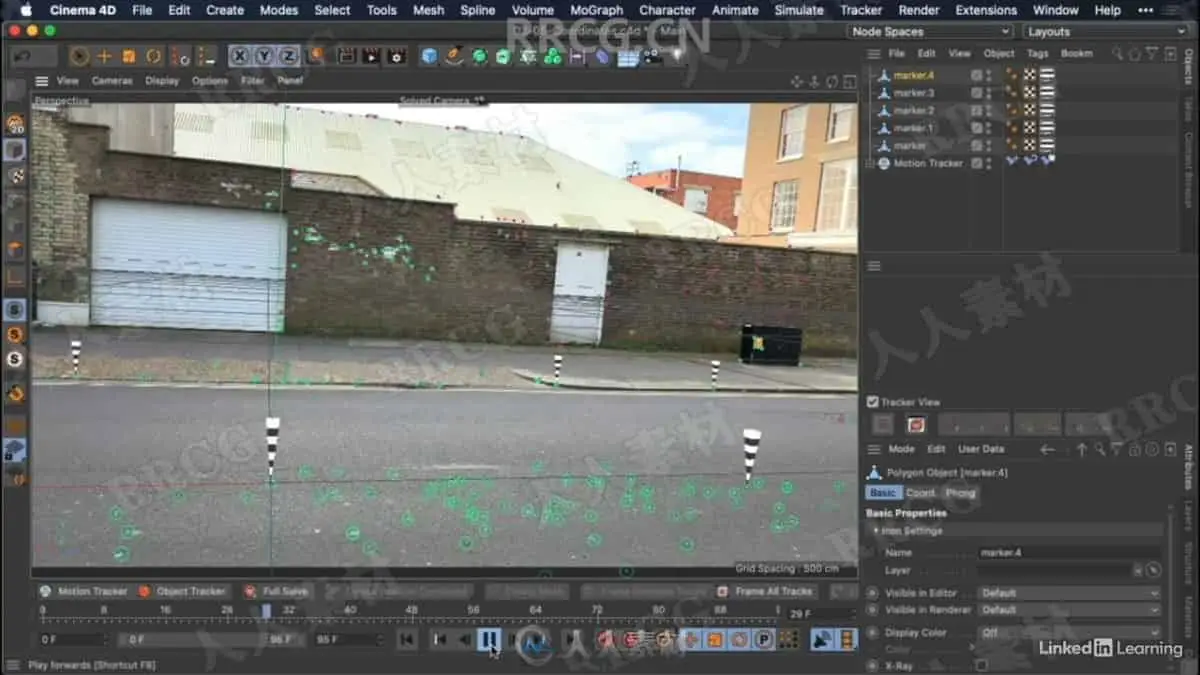Select the Rotate tool
This screenshot has height=675, width=1200.
(x=154, y=56)
